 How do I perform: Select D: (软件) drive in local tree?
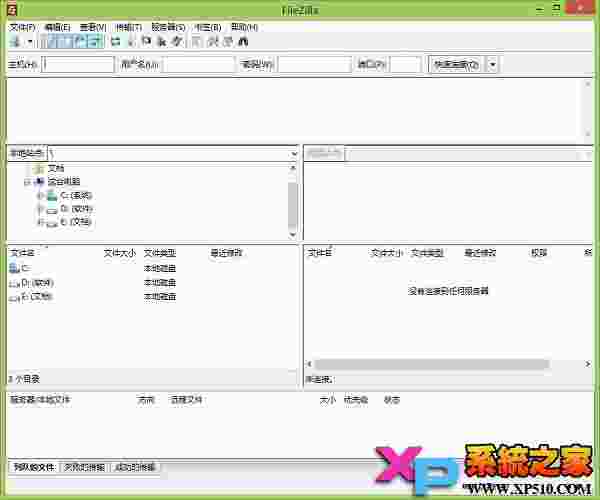click(76, 209)
